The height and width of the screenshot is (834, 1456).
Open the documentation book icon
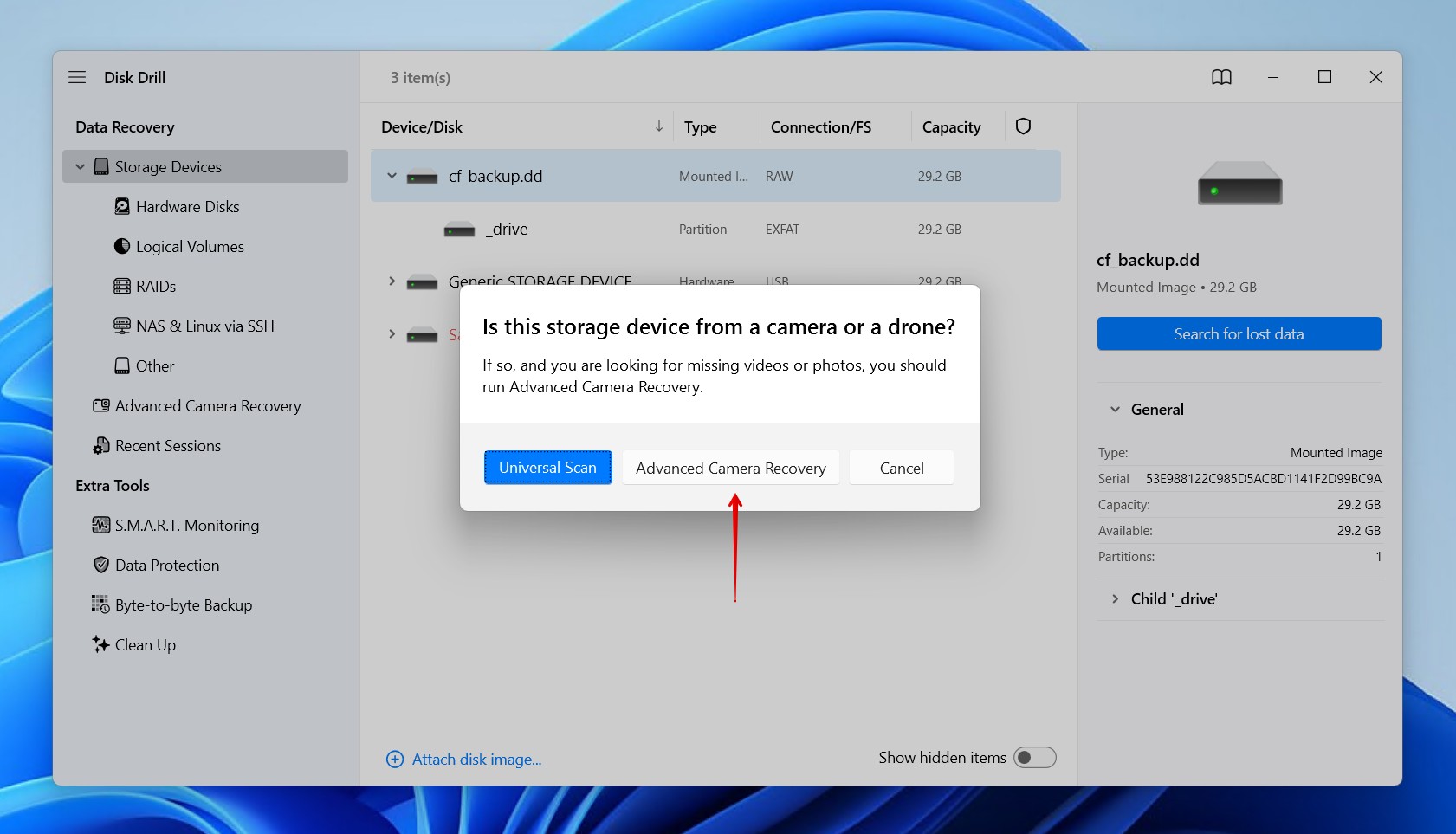point(1222,77)
